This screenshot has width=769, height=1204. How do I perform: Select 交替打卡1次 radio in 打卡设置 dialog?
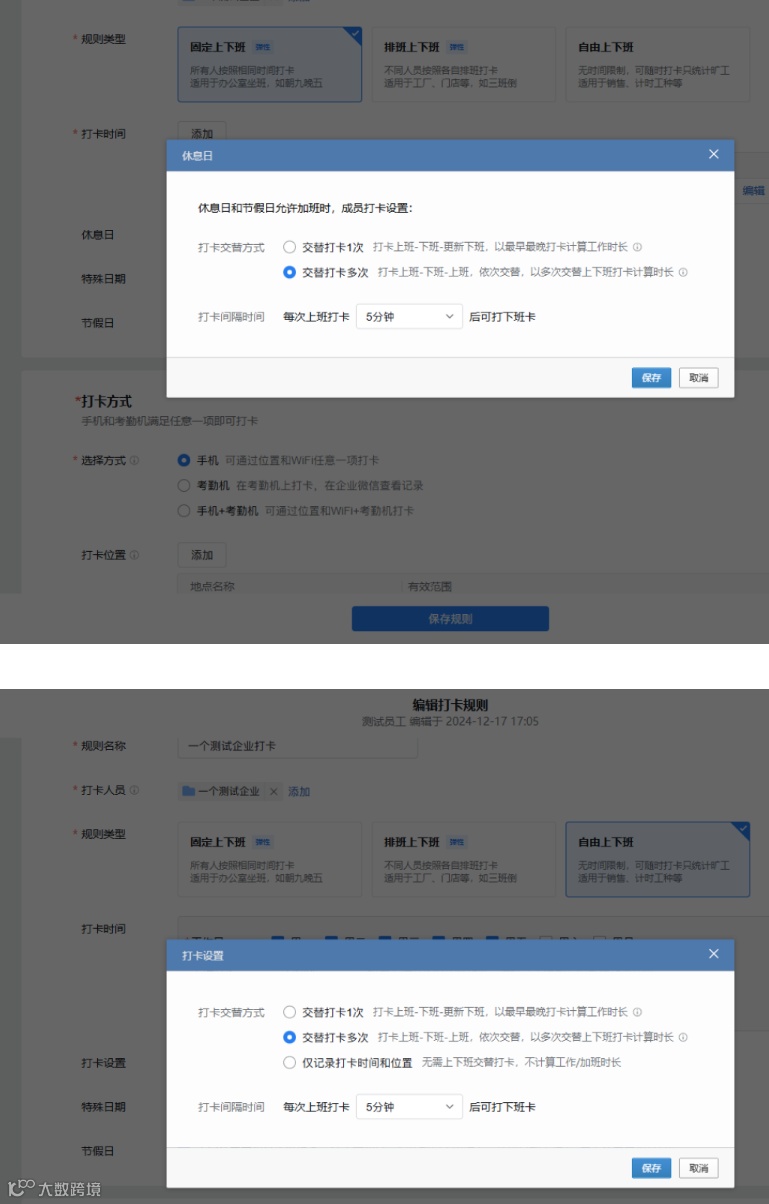(290, 1012)
